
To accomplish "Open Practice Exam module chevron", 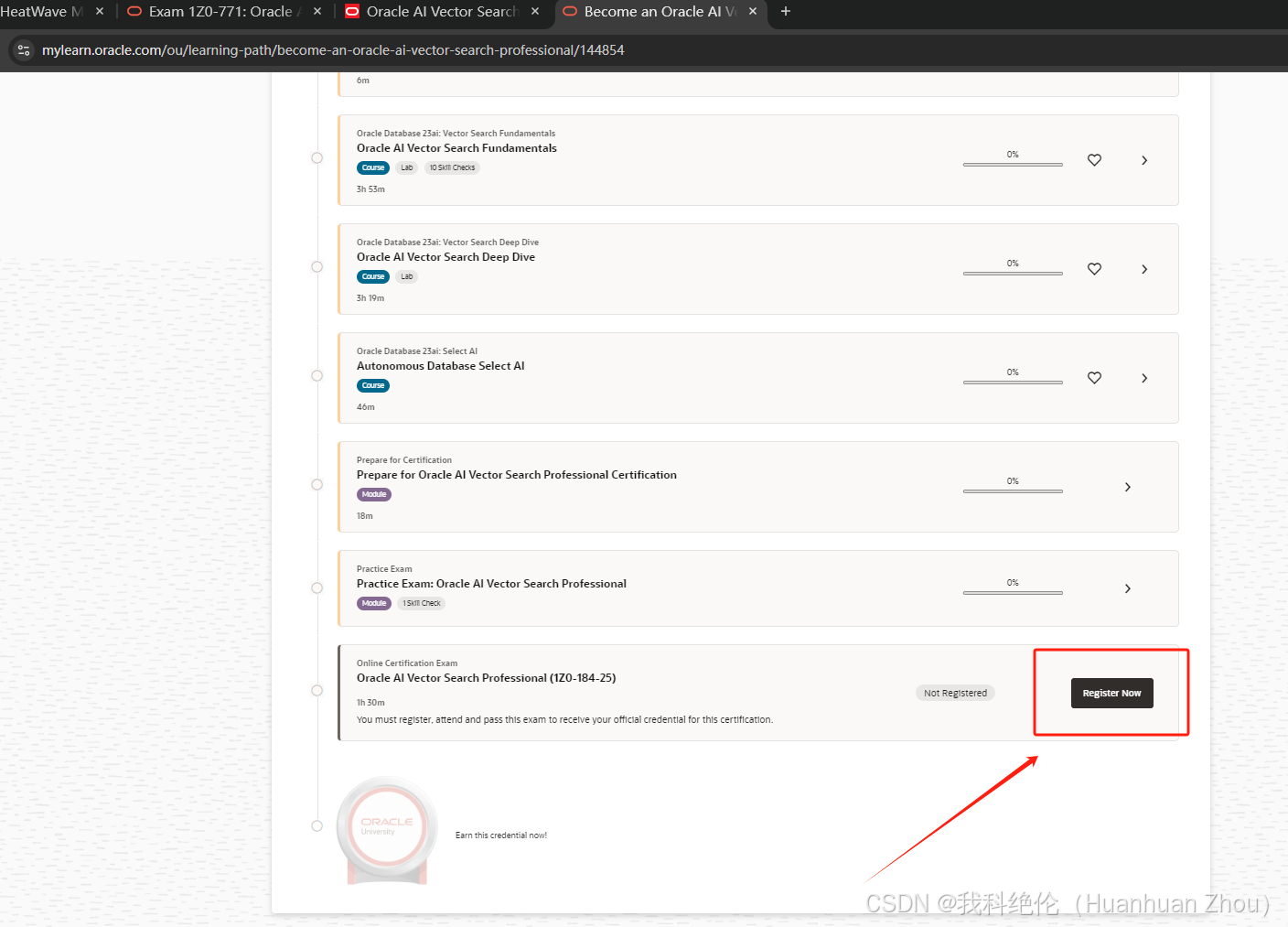I will pyautogui.click(x=1128, y=588).
